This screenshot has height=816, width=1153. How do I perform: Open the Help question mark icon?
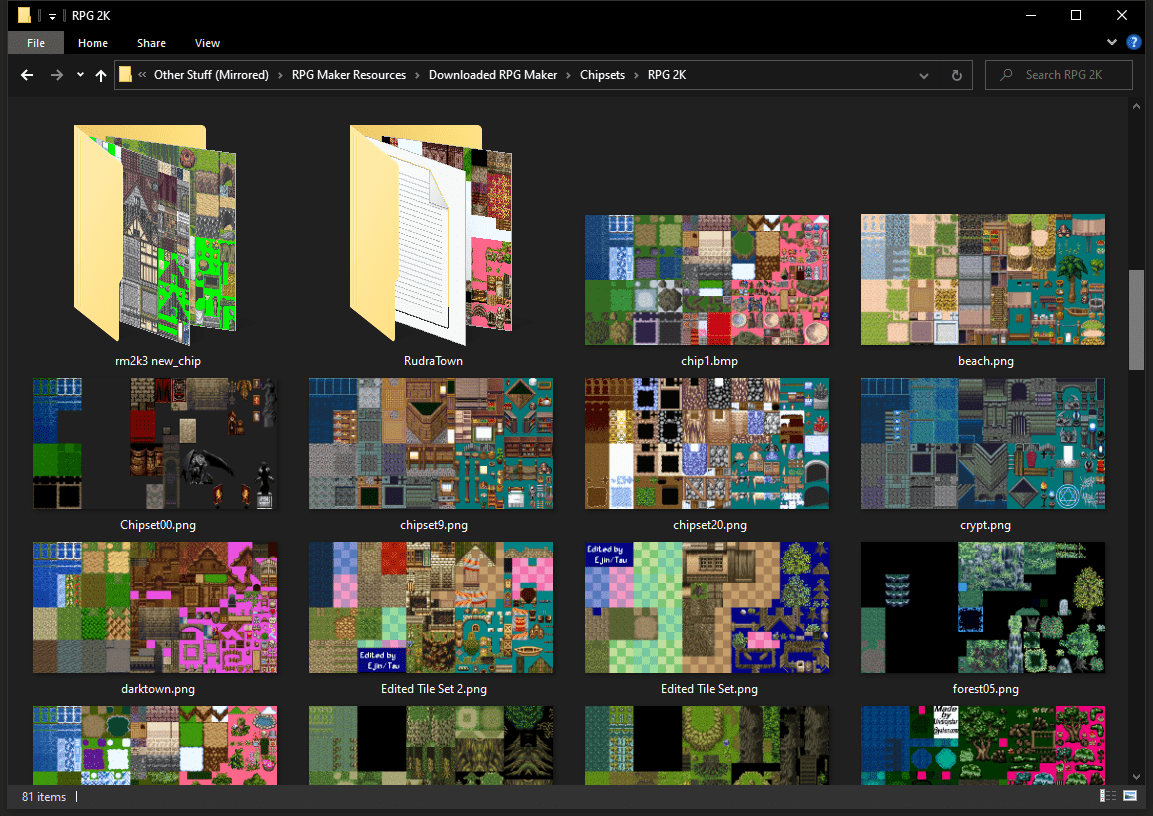click(x=1133, y=42)
